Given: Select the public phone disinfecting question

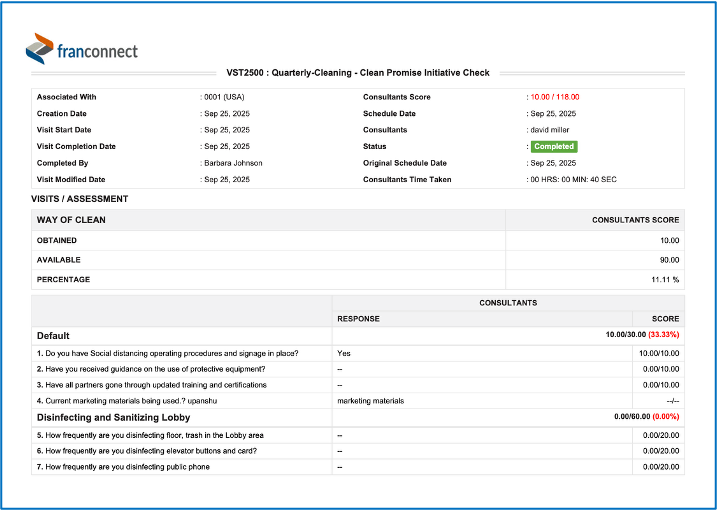Looking at the screenshot, I should click(x=124, y=467).
